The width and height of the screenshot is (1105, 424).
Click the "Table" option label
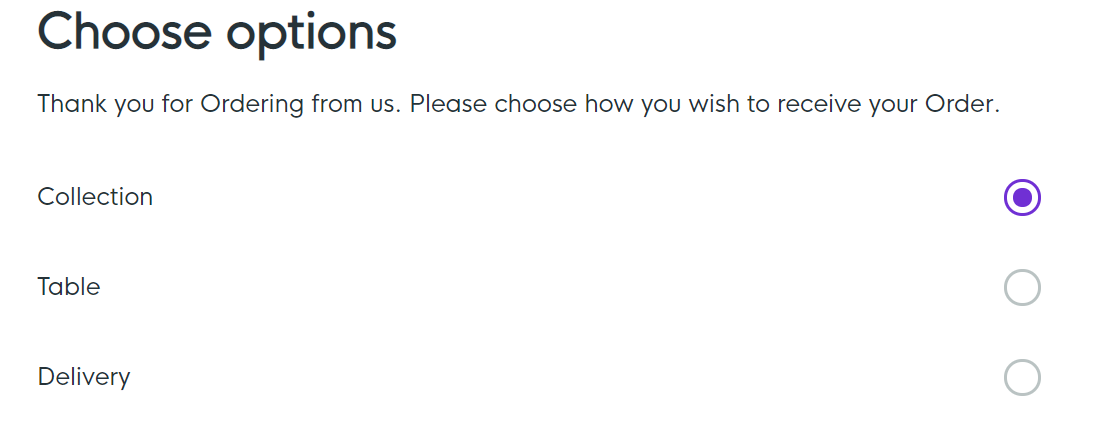point(69,287)
